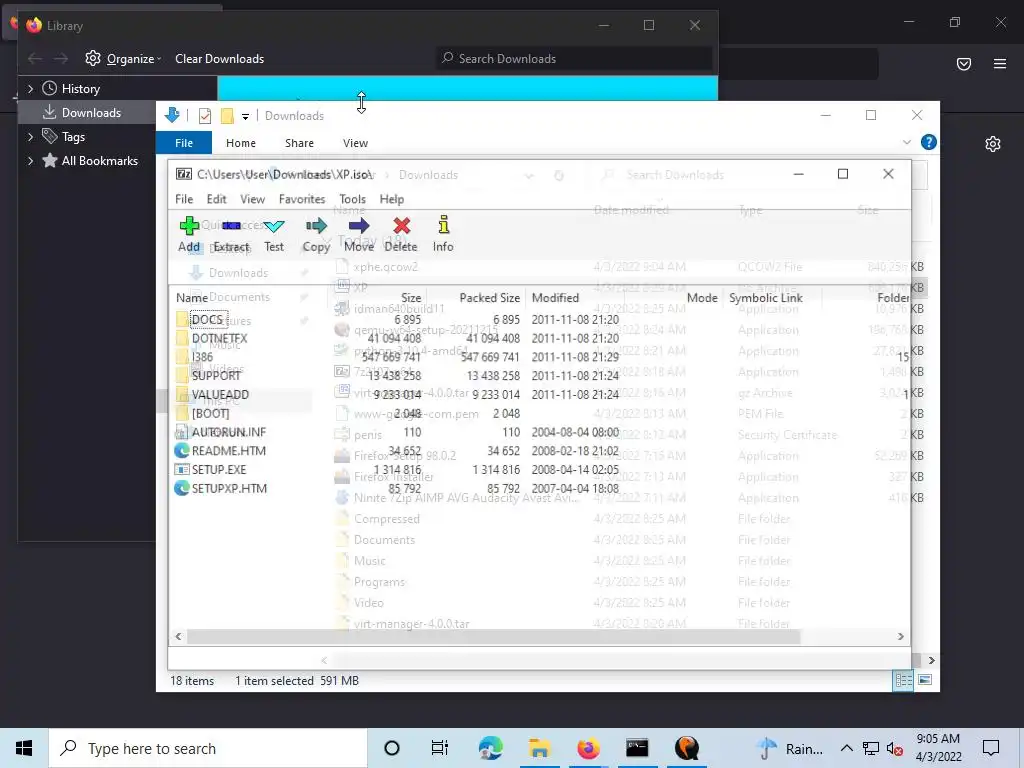Click the 7-Zip Move toolbar icon

[x=359, y=226]
